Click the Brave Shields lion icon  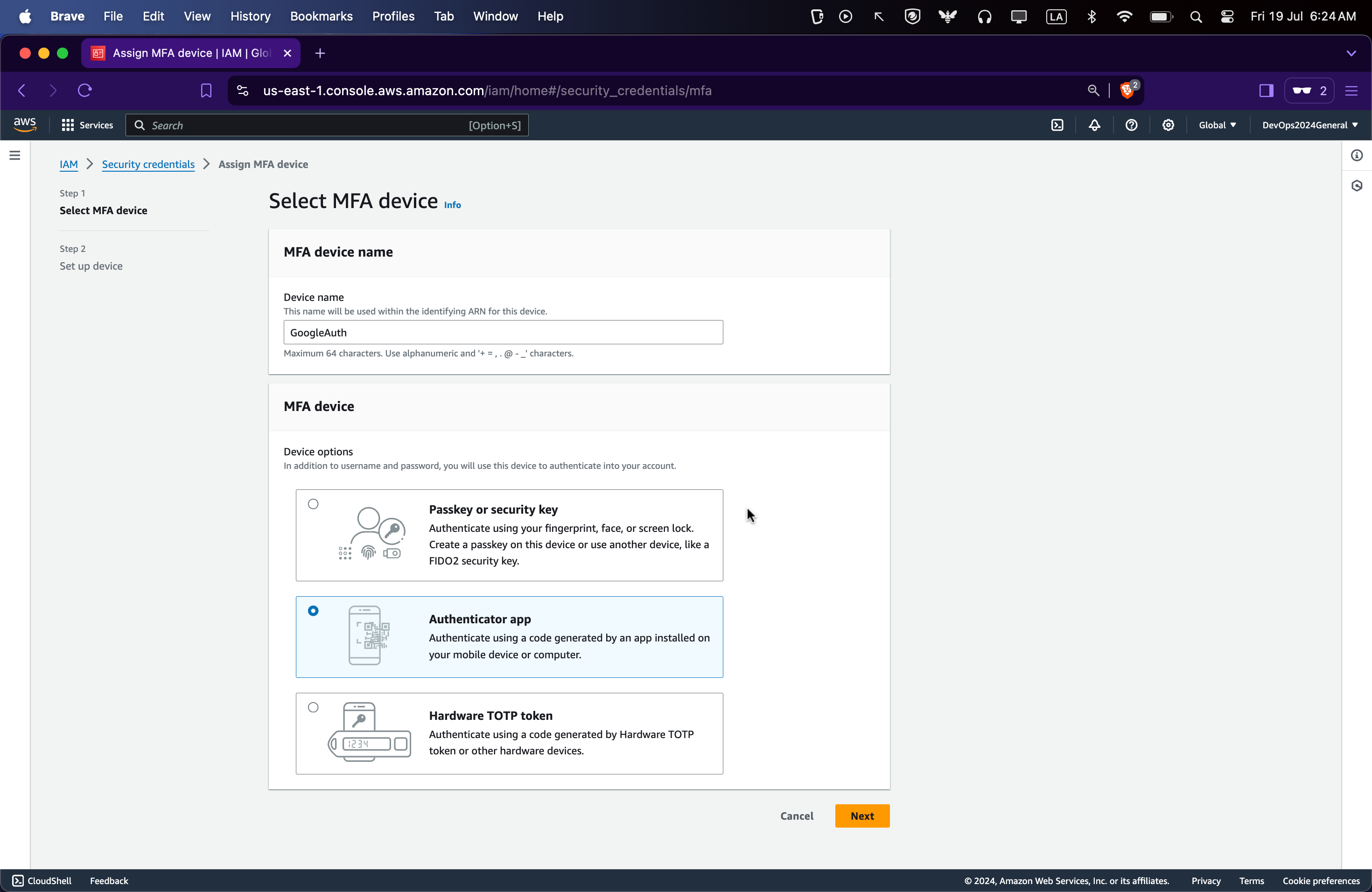point(1127,91)
